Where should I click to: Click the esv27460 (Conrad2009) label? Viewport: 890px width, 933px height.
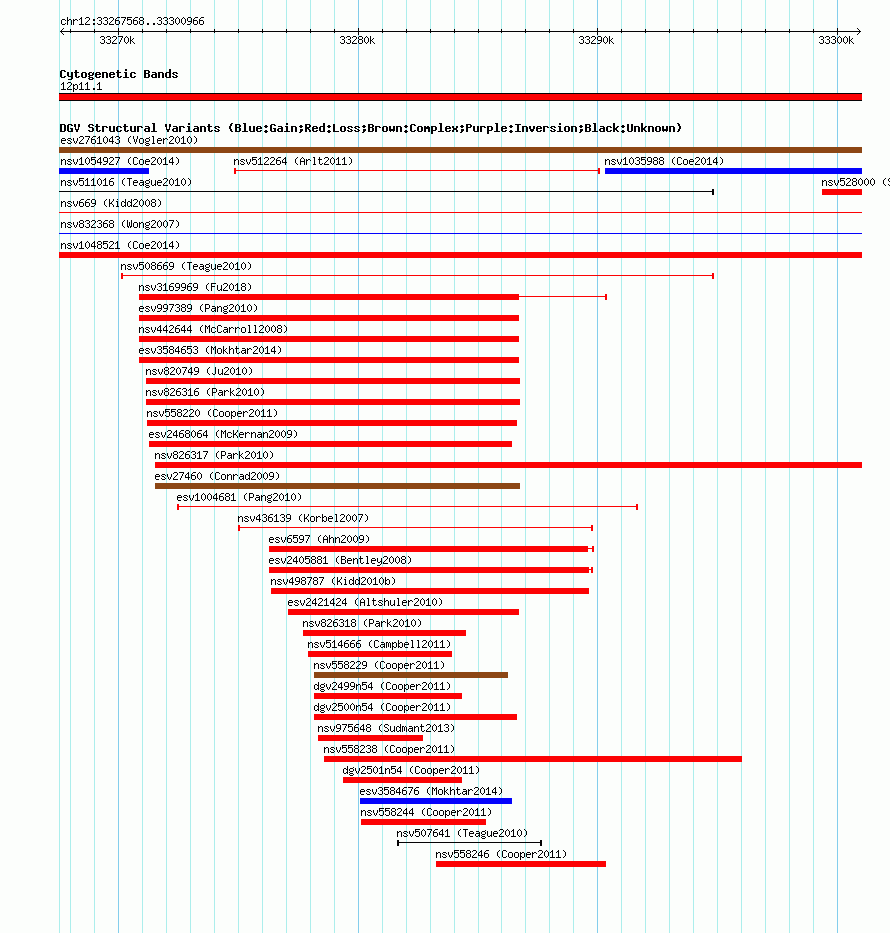pos(217,477)
